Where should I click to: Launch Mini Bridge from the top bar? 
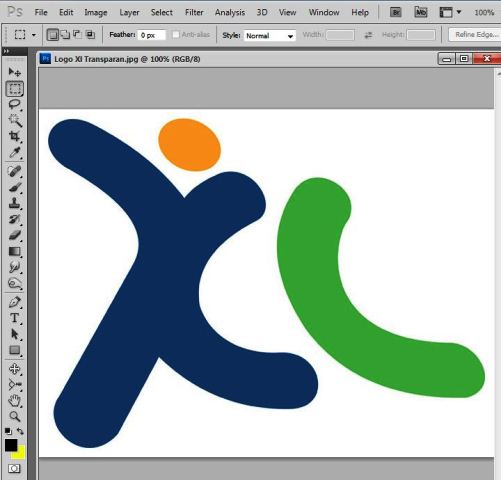pos(421,12)
